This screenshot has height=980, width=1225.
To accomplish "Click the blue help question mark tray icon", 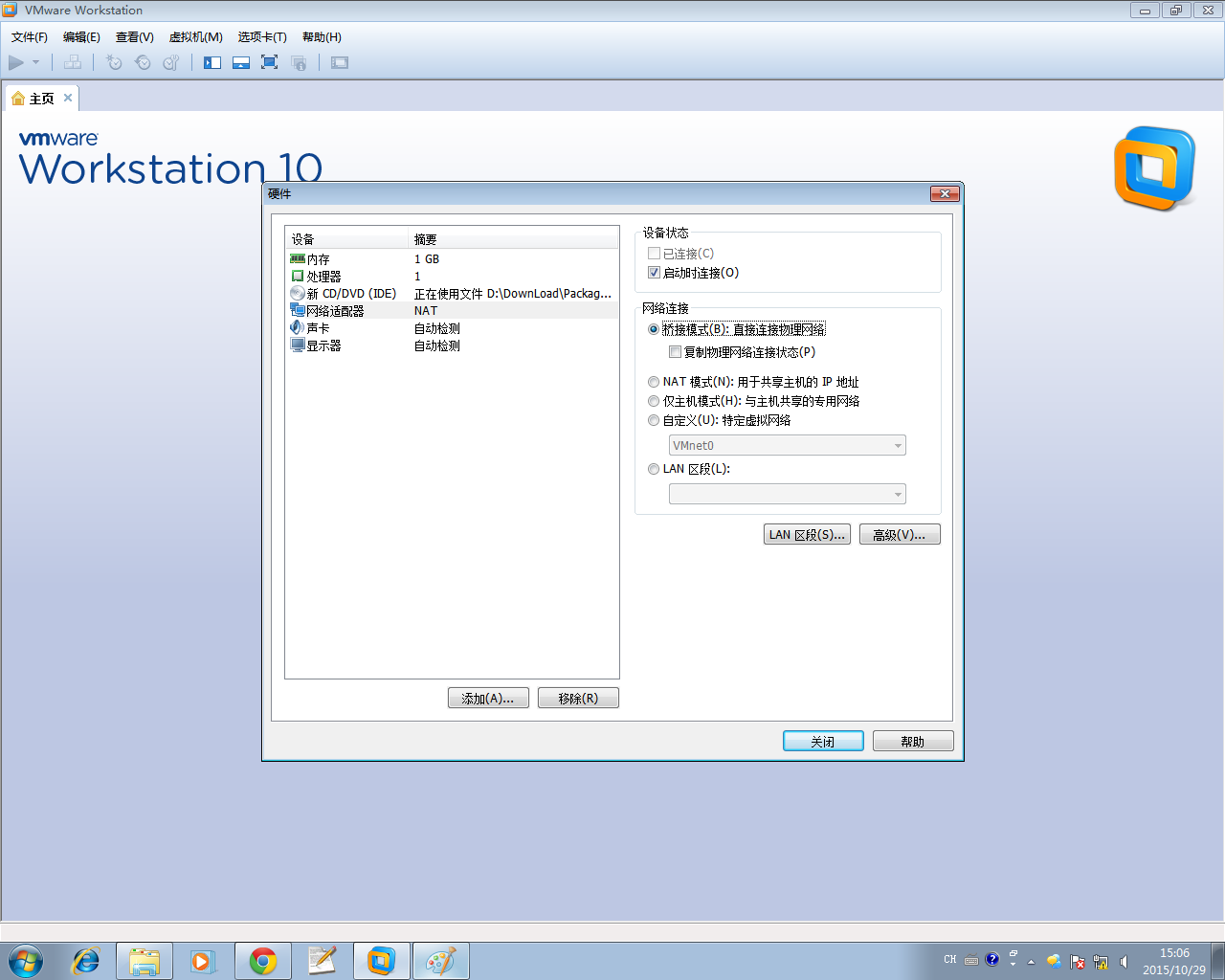I will [992, 960].
